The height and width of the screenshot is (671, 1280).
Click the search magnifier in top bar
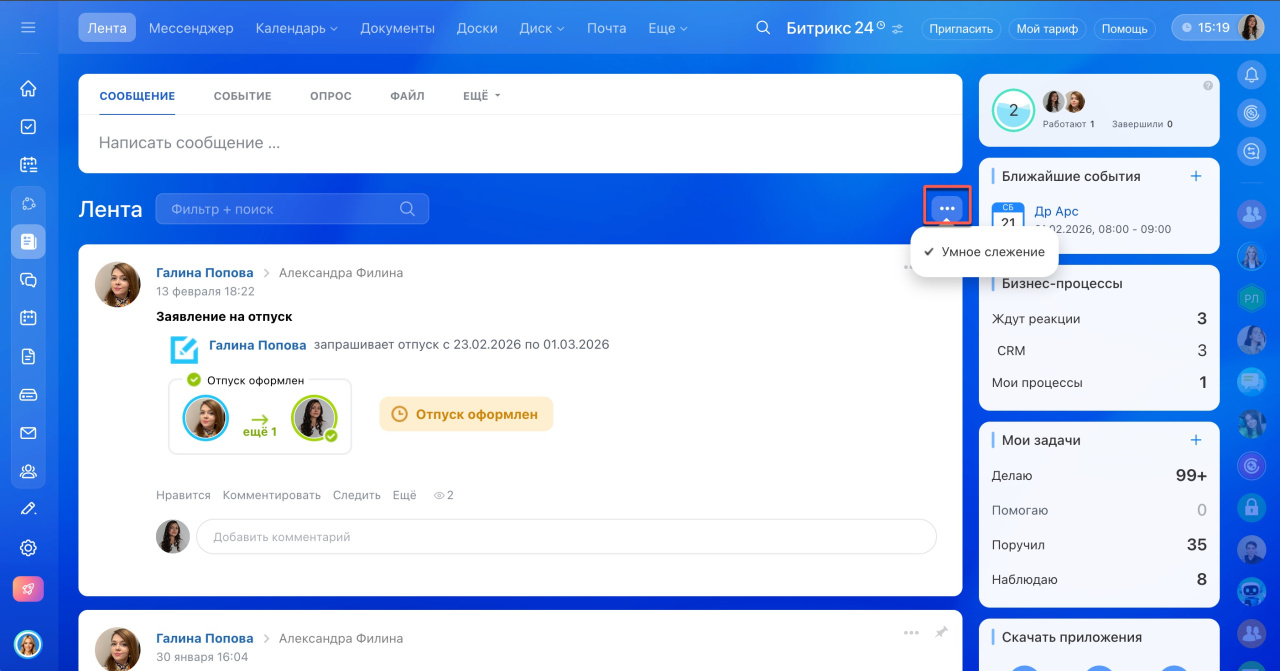[763, 28]
